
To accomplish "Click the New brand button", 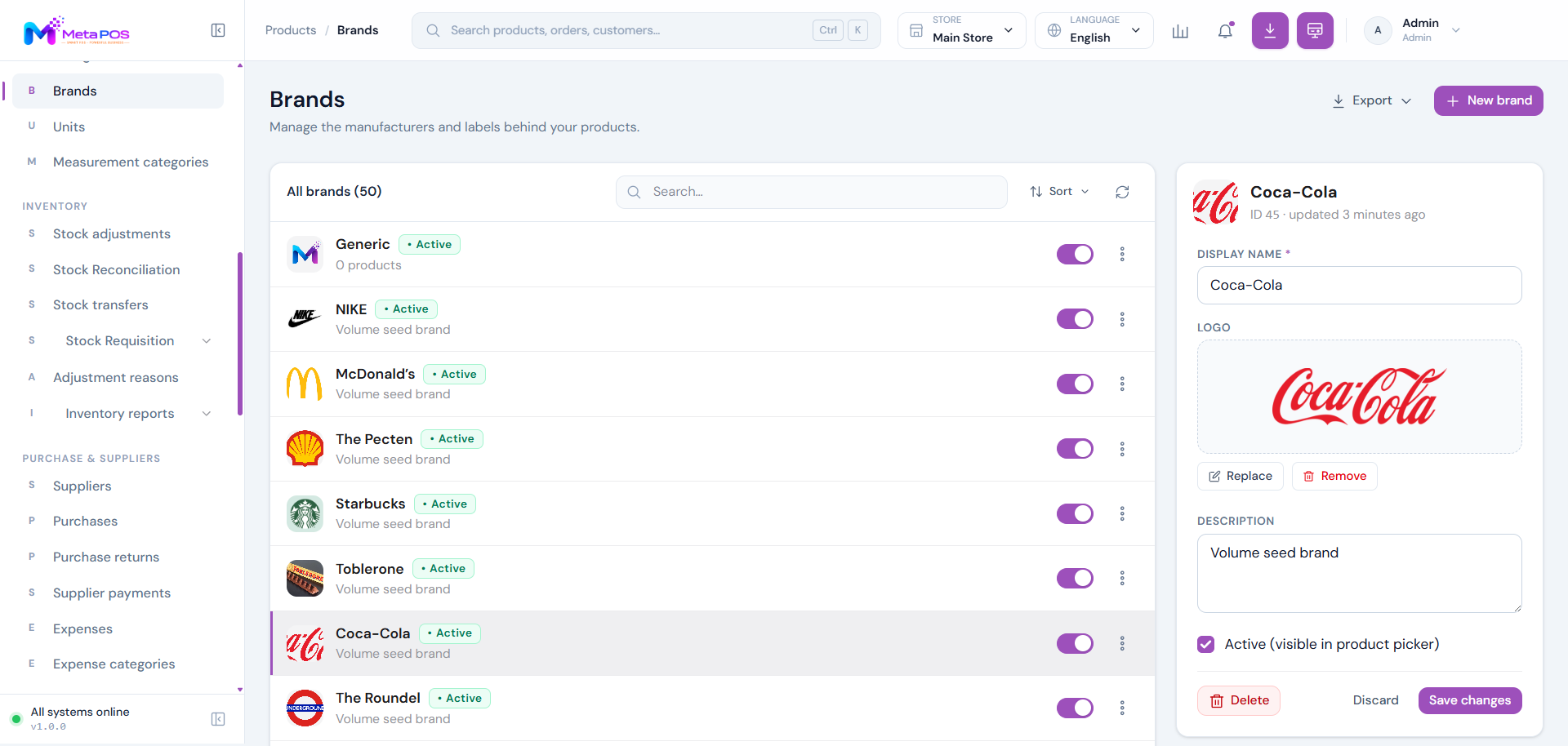I will 1488,100.
